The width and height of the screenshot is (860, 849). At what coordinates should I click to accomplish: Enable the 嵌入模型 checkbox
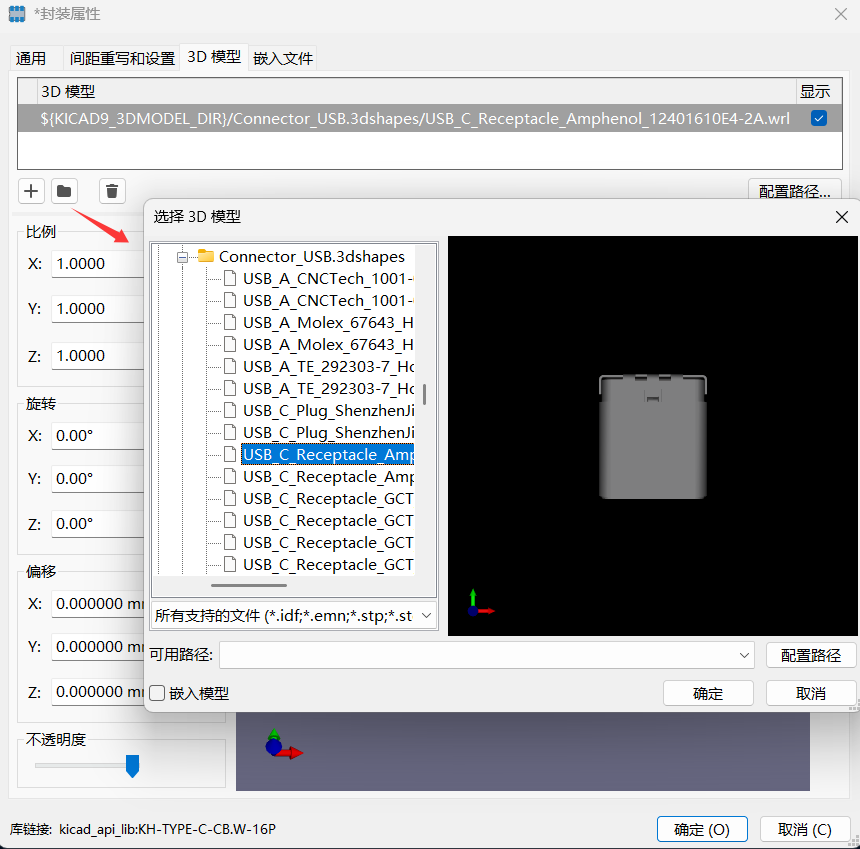(157, 693)
